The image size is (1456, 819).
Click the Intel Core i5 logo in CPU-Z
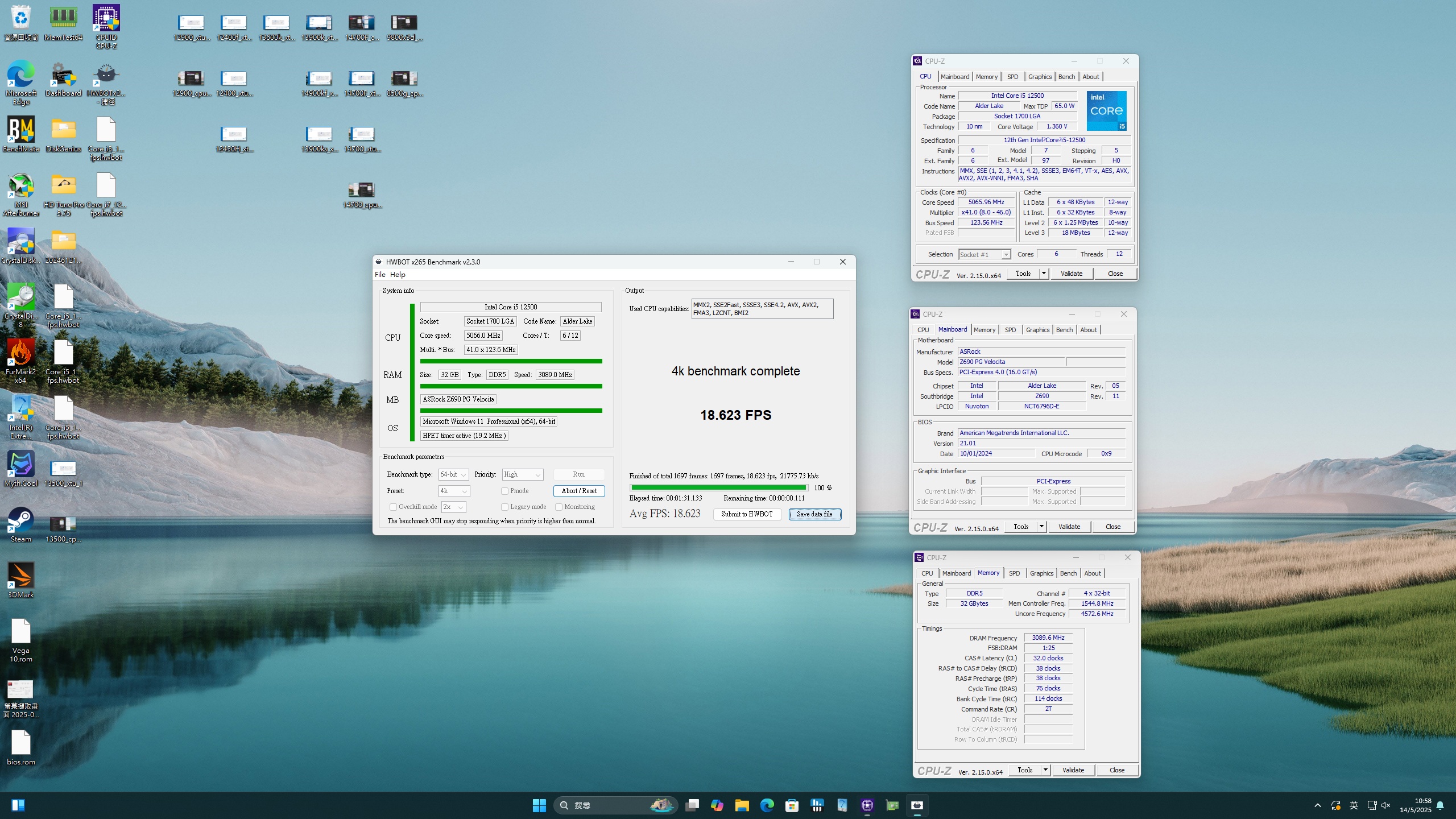click(1106, 111)
